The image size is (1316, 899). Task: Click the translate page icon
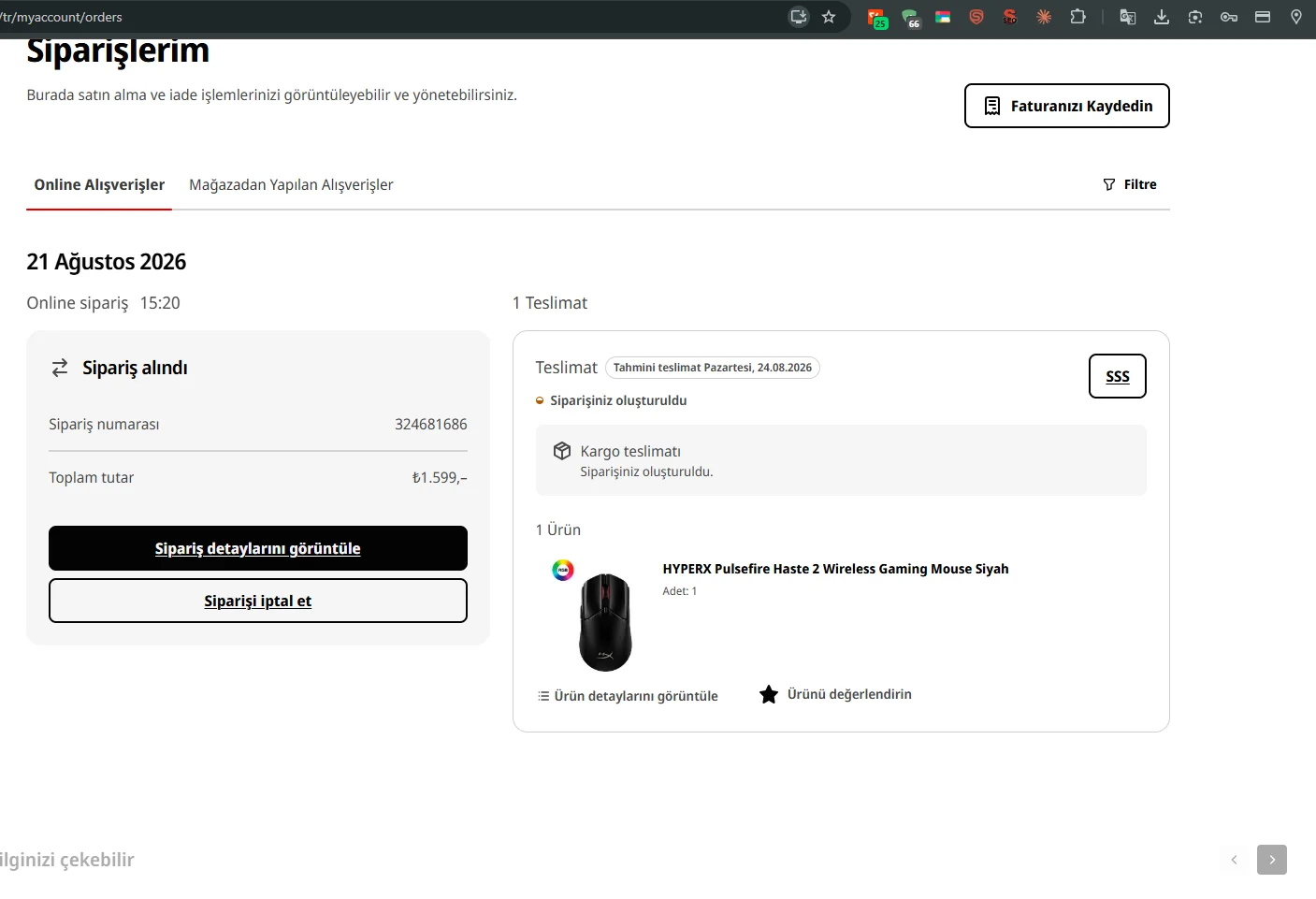(1128, 17)
